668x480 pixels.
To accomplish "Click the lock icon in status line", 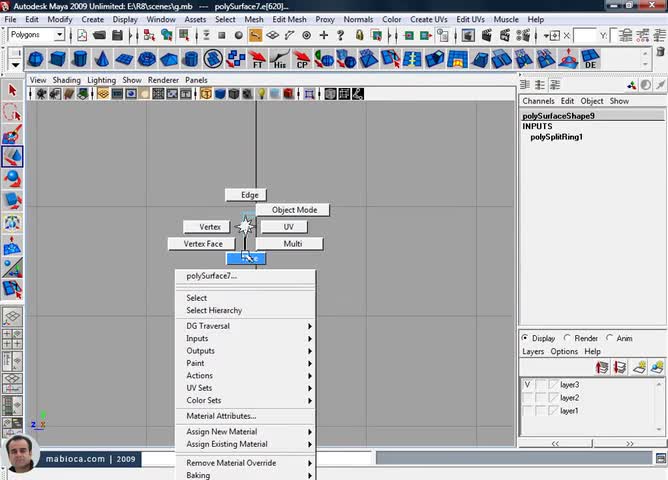I will pos(359,35).
